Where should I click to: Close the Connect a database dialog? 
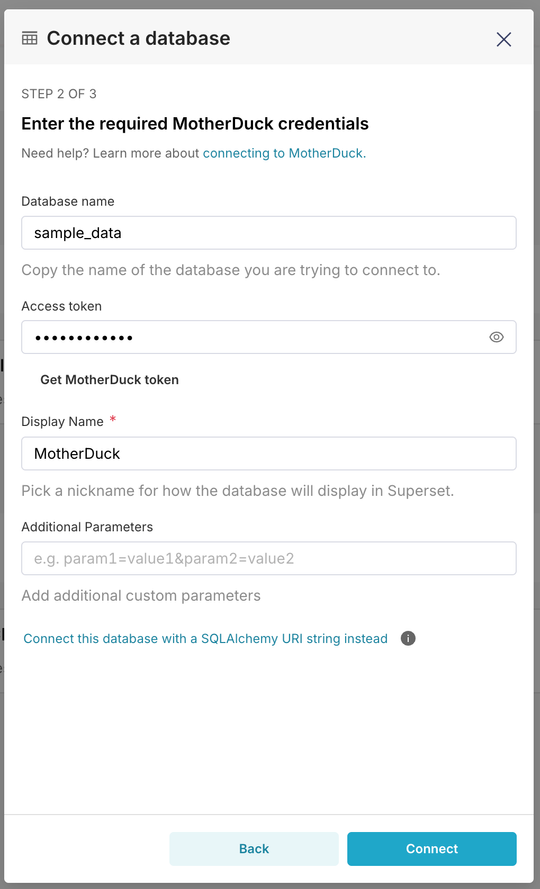(x=504, y=39)
